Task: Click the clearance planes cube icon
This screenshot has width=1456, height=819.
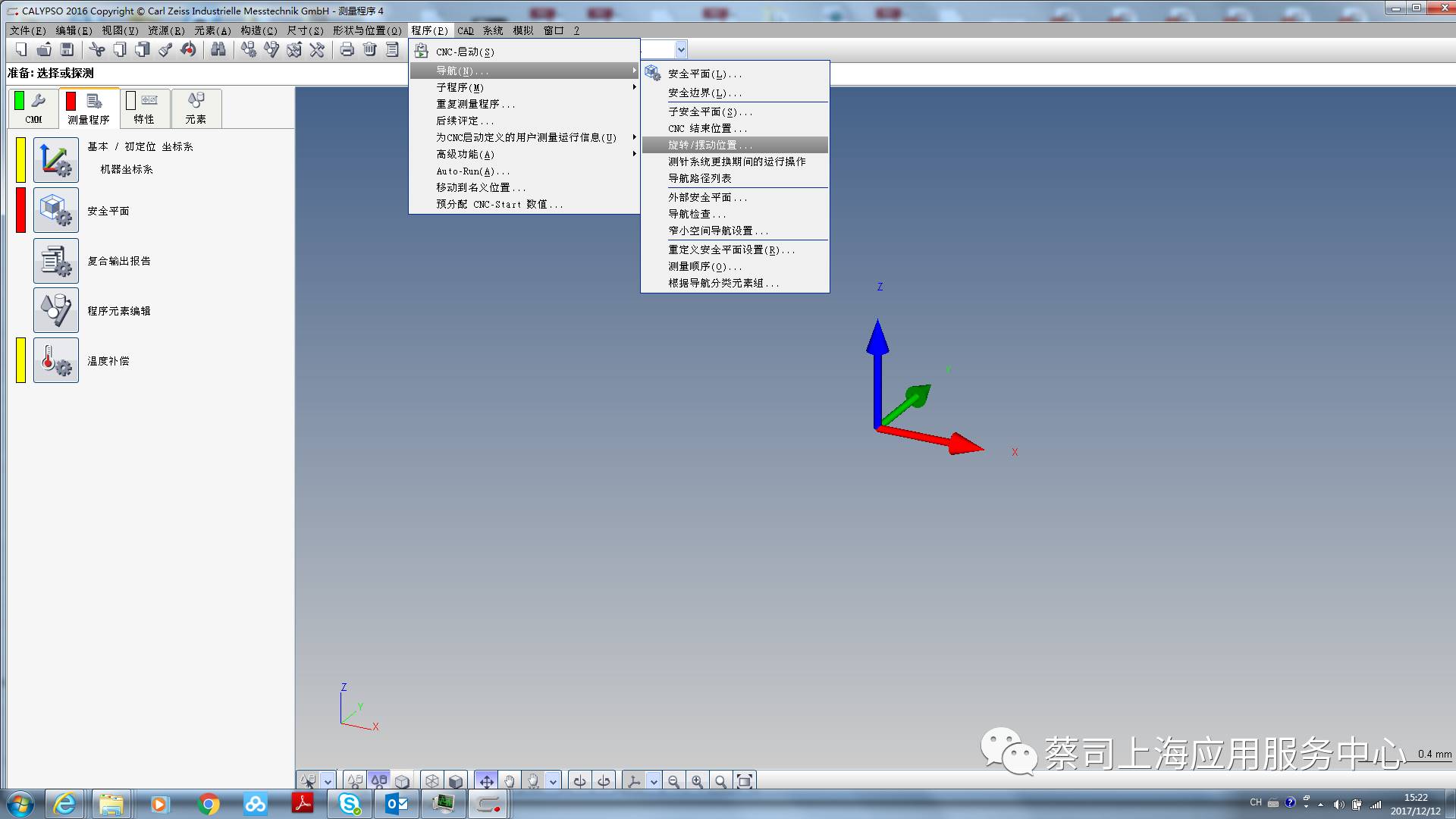Action: (56, 211)
